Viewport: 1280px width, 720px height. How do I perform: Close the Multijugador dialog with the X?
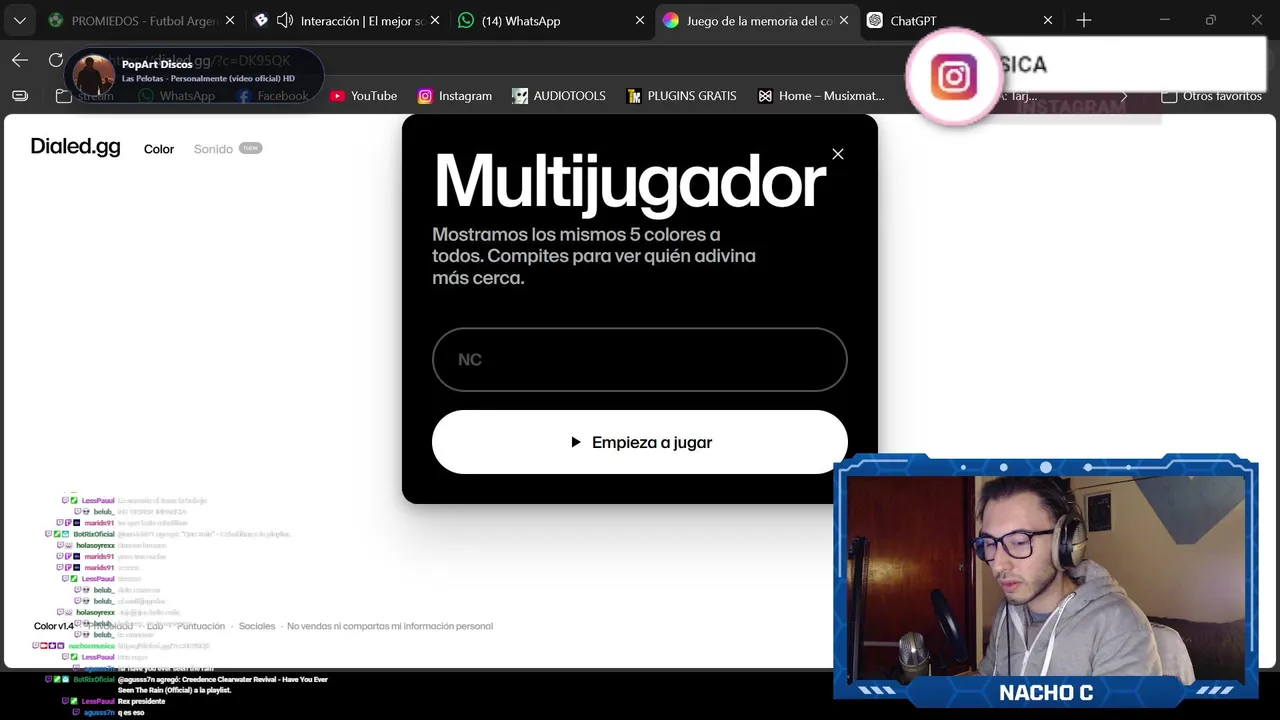pos(838,154)
